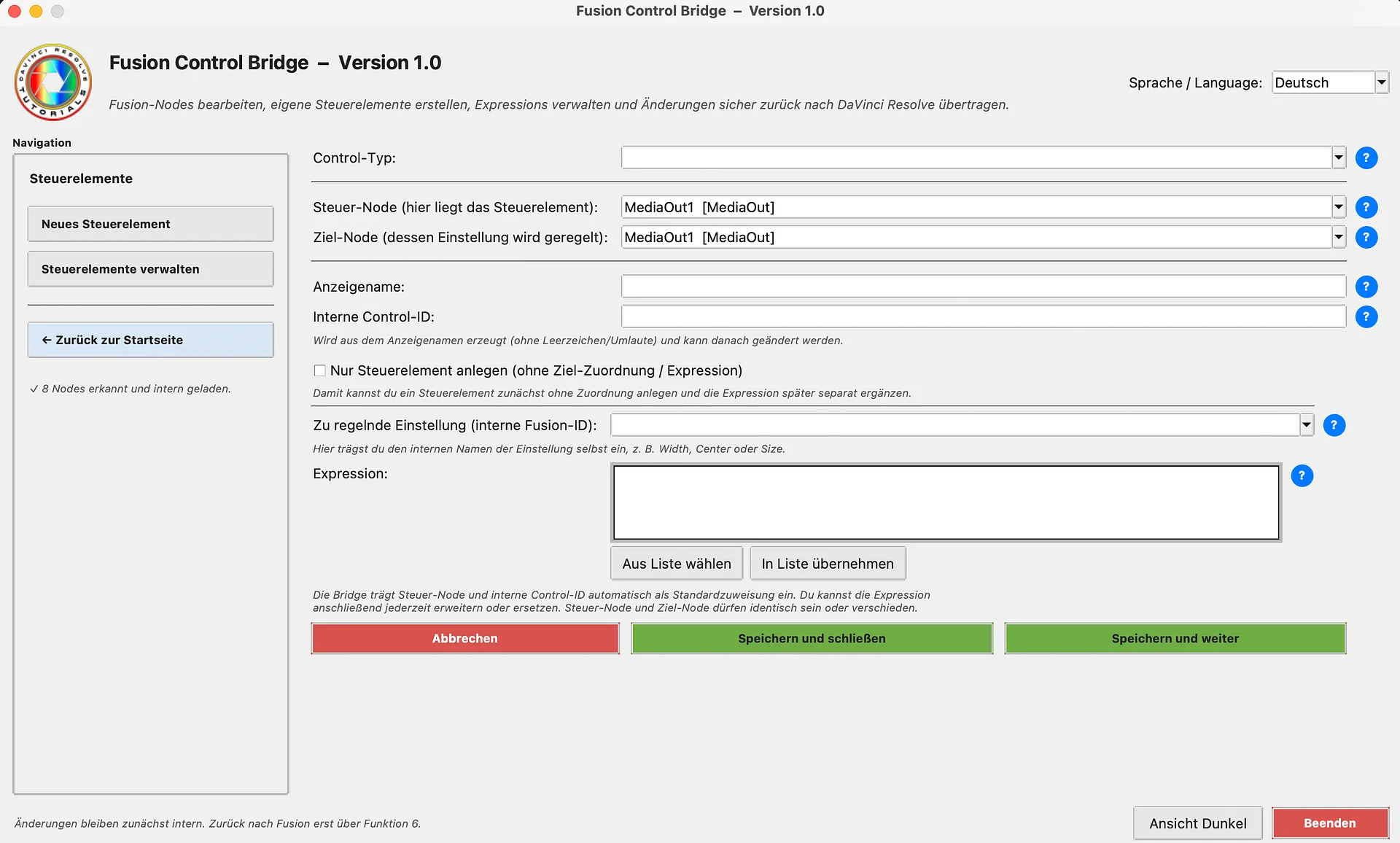Open Steuerelemente verwalten in navigation
This screenshot has height=843, width=1400.
[x=151, y=269]
